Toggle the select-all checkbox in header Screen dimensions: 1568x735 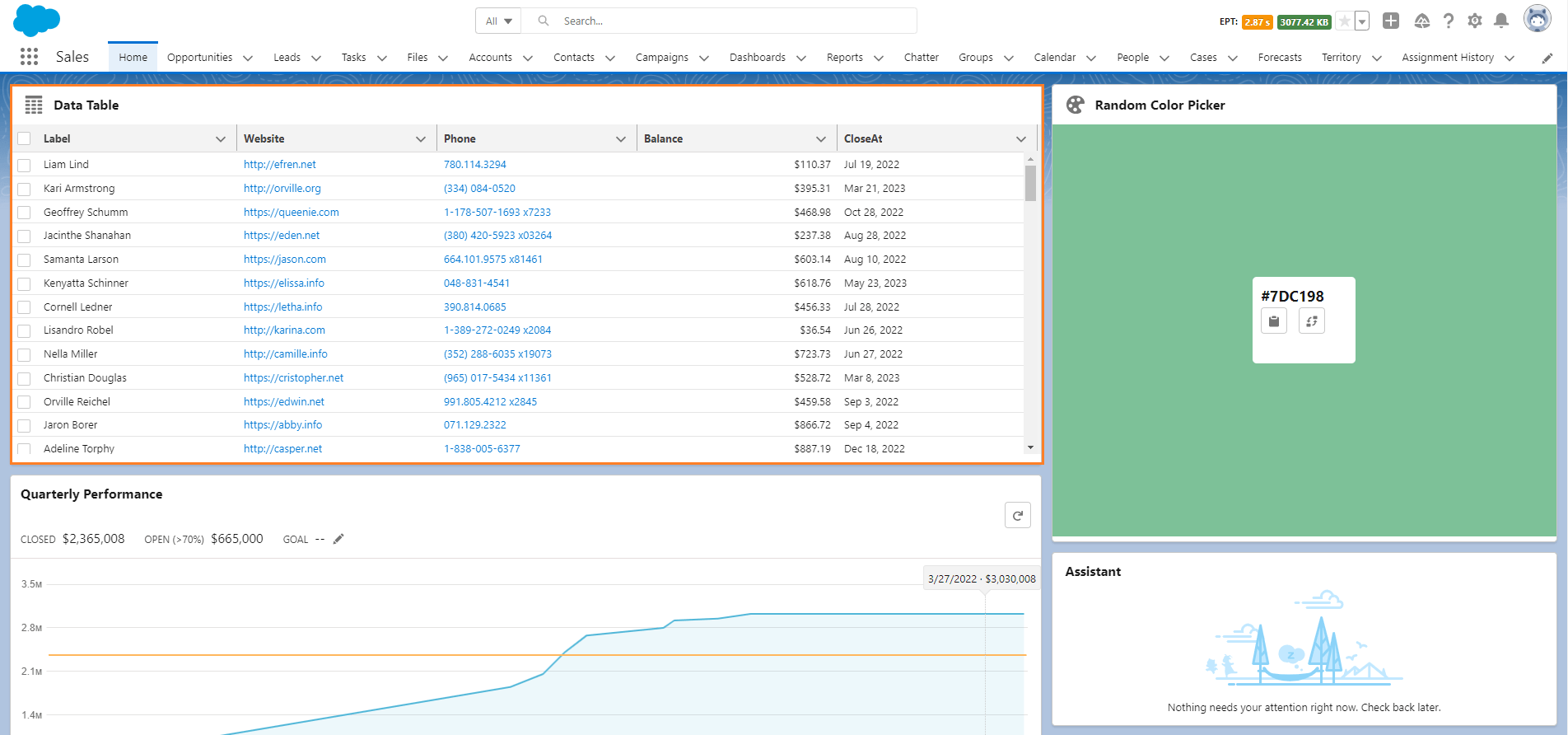[25, 138]
